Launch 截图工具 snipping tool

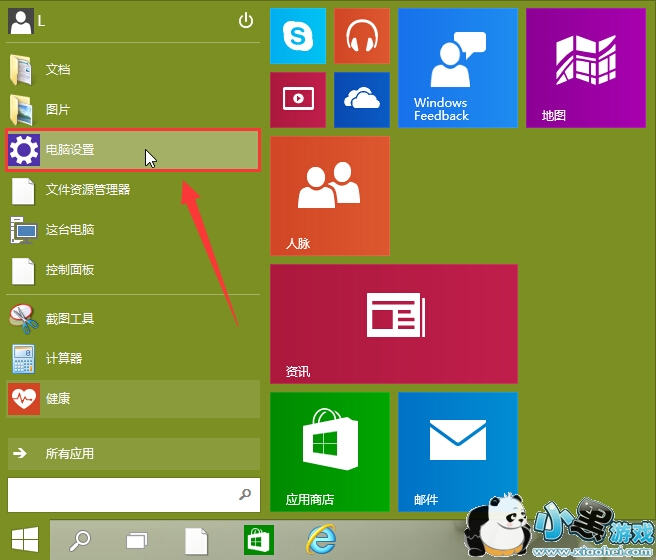coord(133,319)
